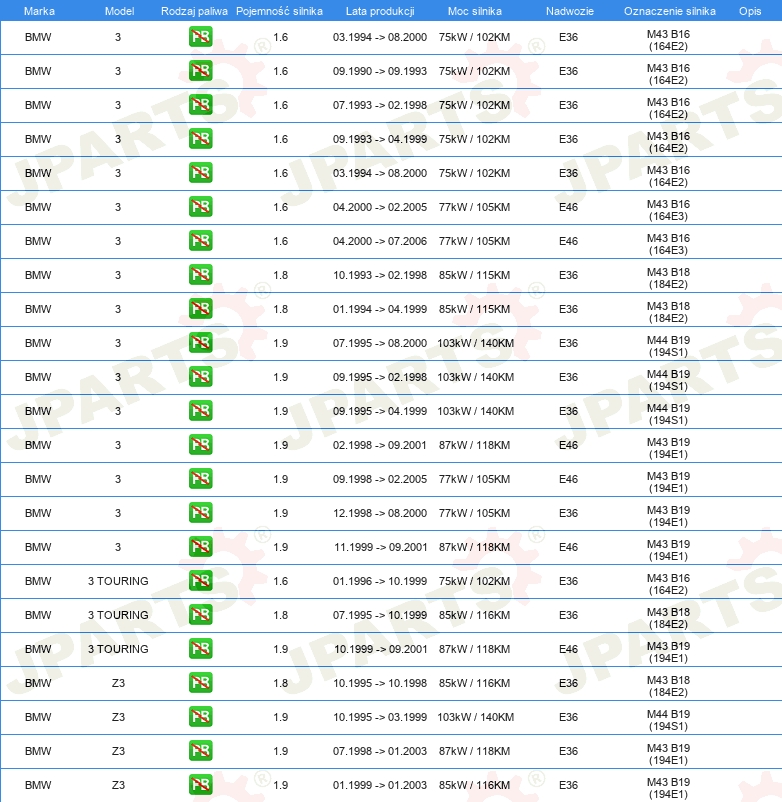Click the Opis column header
The image size is (782, 802).
coord(750,11)
